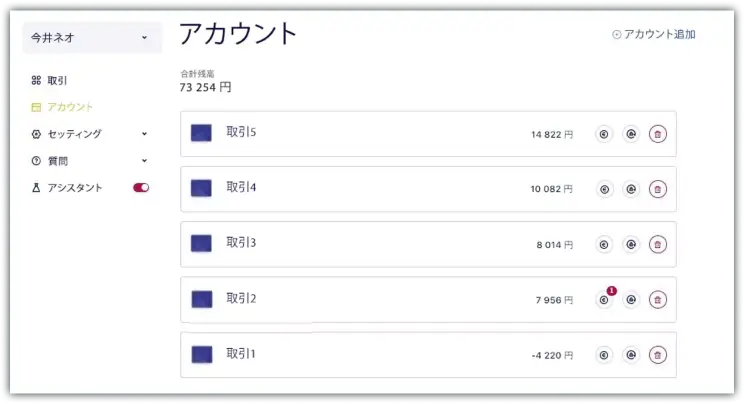Viewport: 744px width, 404px height.
Task: Click the アカウント追加 button
Action: click(654, 34)
